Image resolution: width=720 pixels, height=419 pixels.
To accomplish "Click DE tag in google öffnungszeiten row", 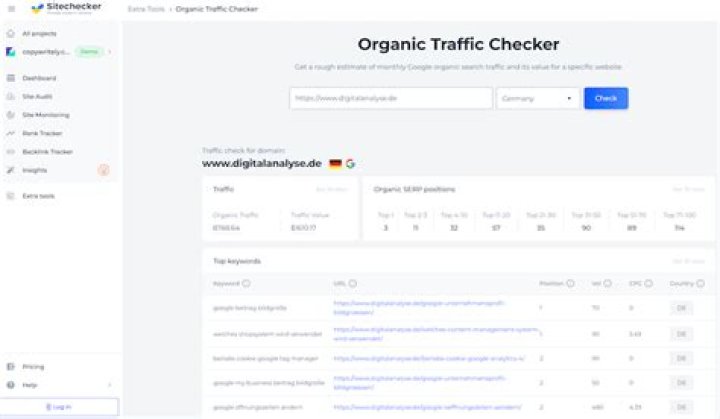I will 681,407.
